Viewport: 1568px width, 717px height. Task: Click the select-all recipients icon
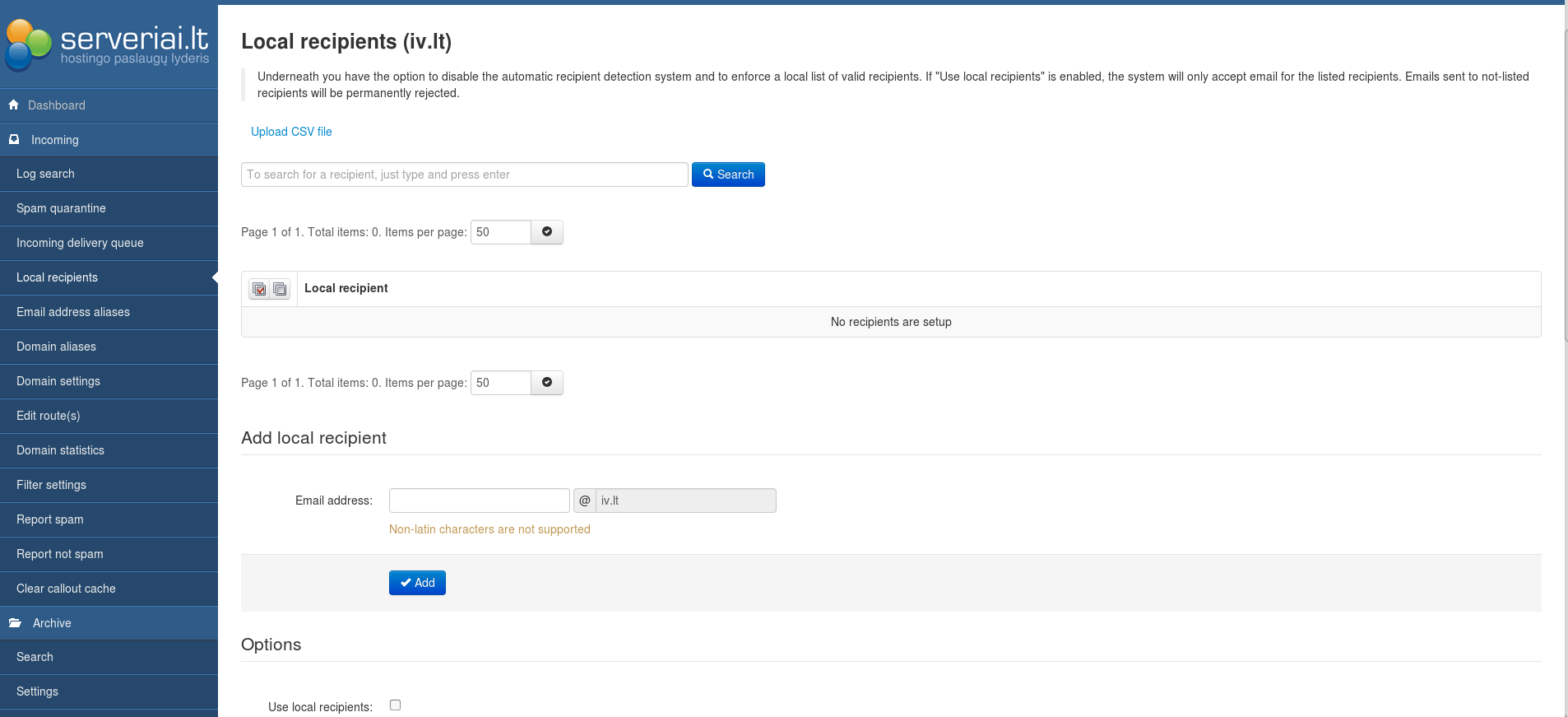click(x=260, y=289)
